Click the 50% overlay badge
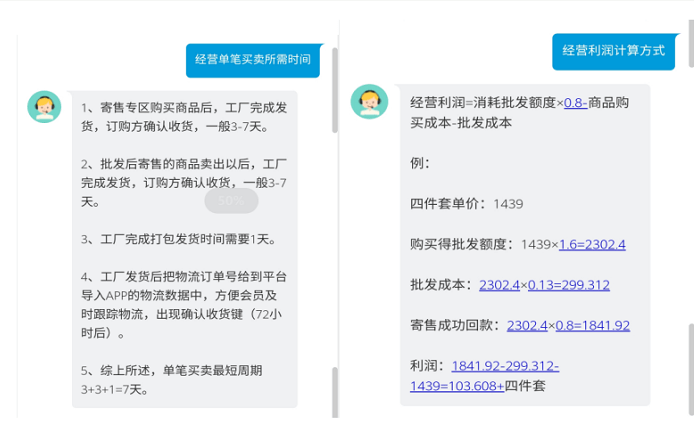694x421 pixels. point(231,200)
